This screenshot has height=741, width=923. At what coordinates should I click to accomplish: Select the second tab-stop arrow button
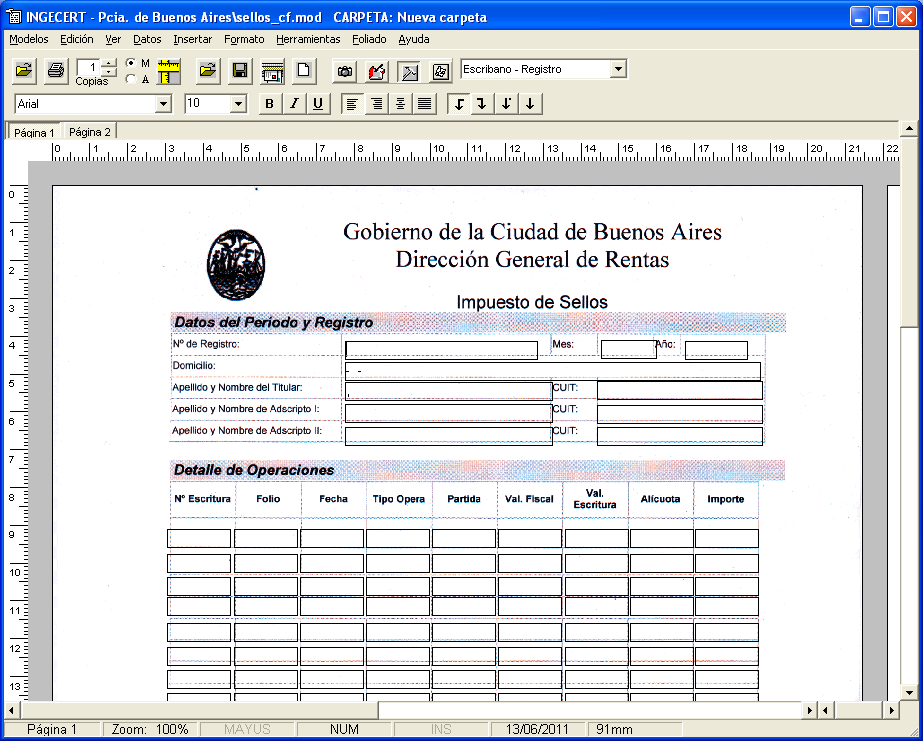(x=482, y=104)
